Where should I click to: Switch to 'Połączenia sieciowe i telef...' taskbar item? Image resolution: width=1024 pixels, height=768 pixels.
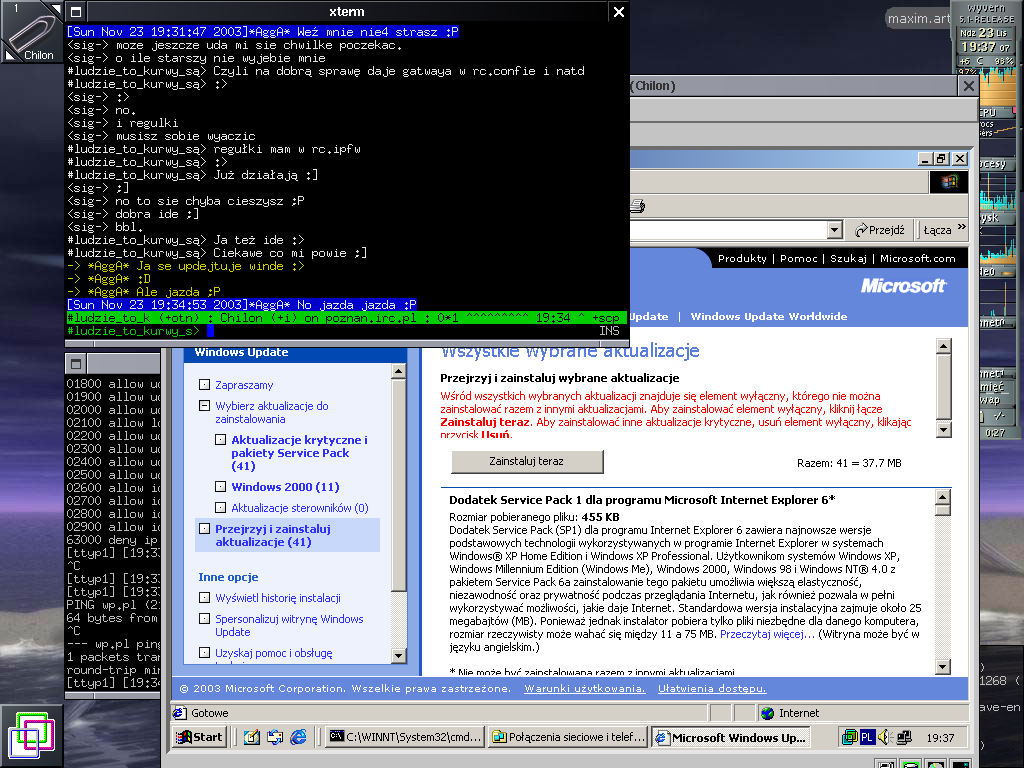click(568, 738)
